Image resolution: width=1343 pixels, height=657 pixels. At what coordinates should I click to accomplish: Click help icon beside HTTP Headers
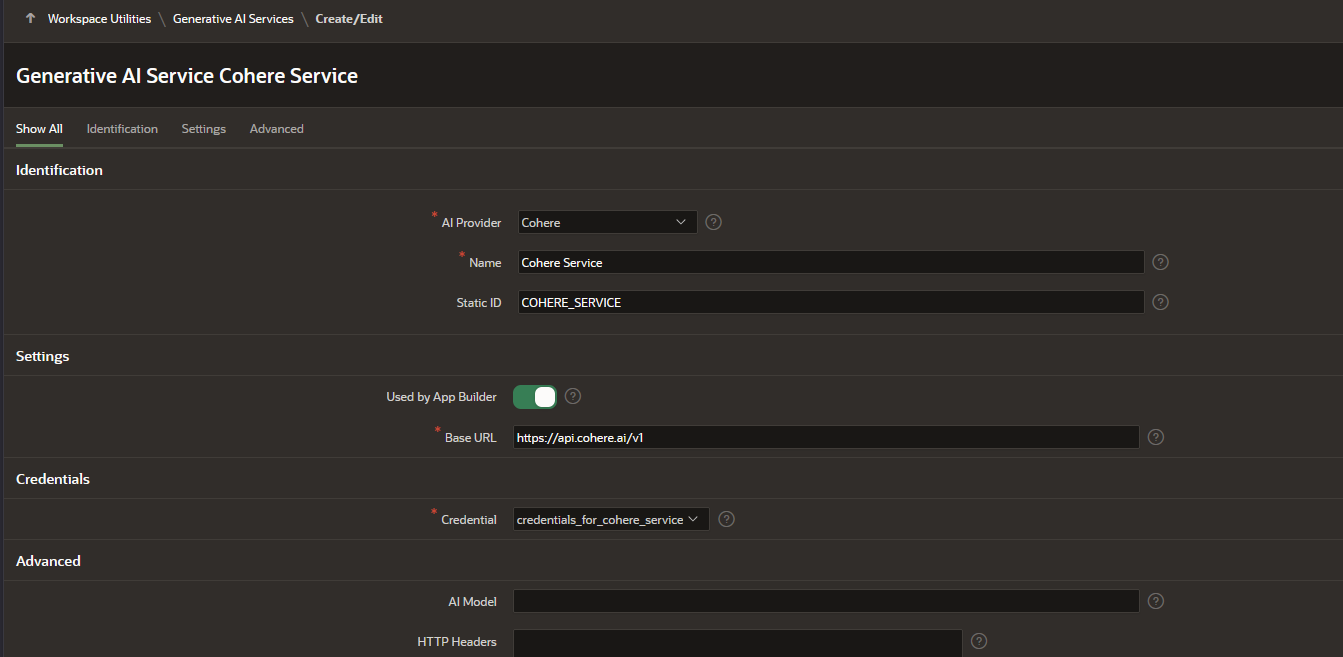point(979,641)
